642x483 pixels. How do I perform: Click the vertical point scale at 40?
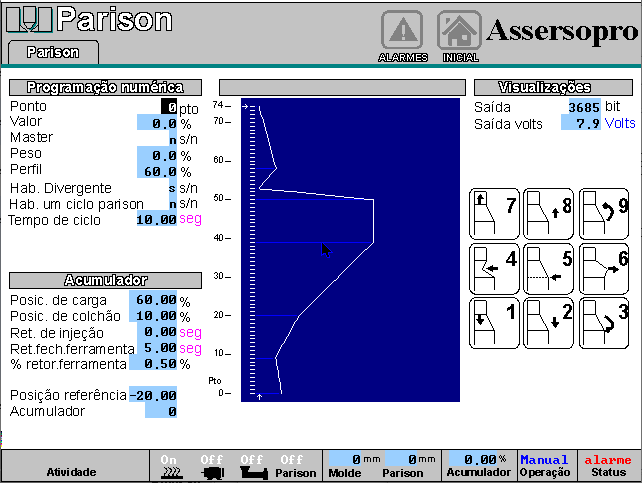coord(252,238)
